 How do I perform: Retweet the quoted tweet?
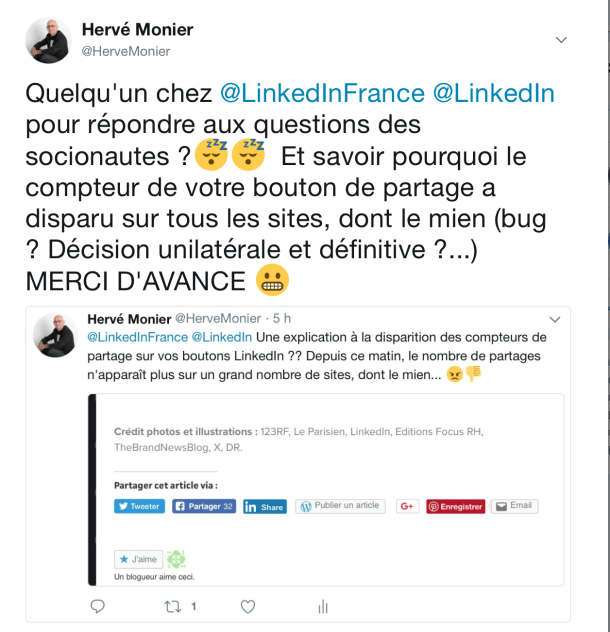click(173, 607)
